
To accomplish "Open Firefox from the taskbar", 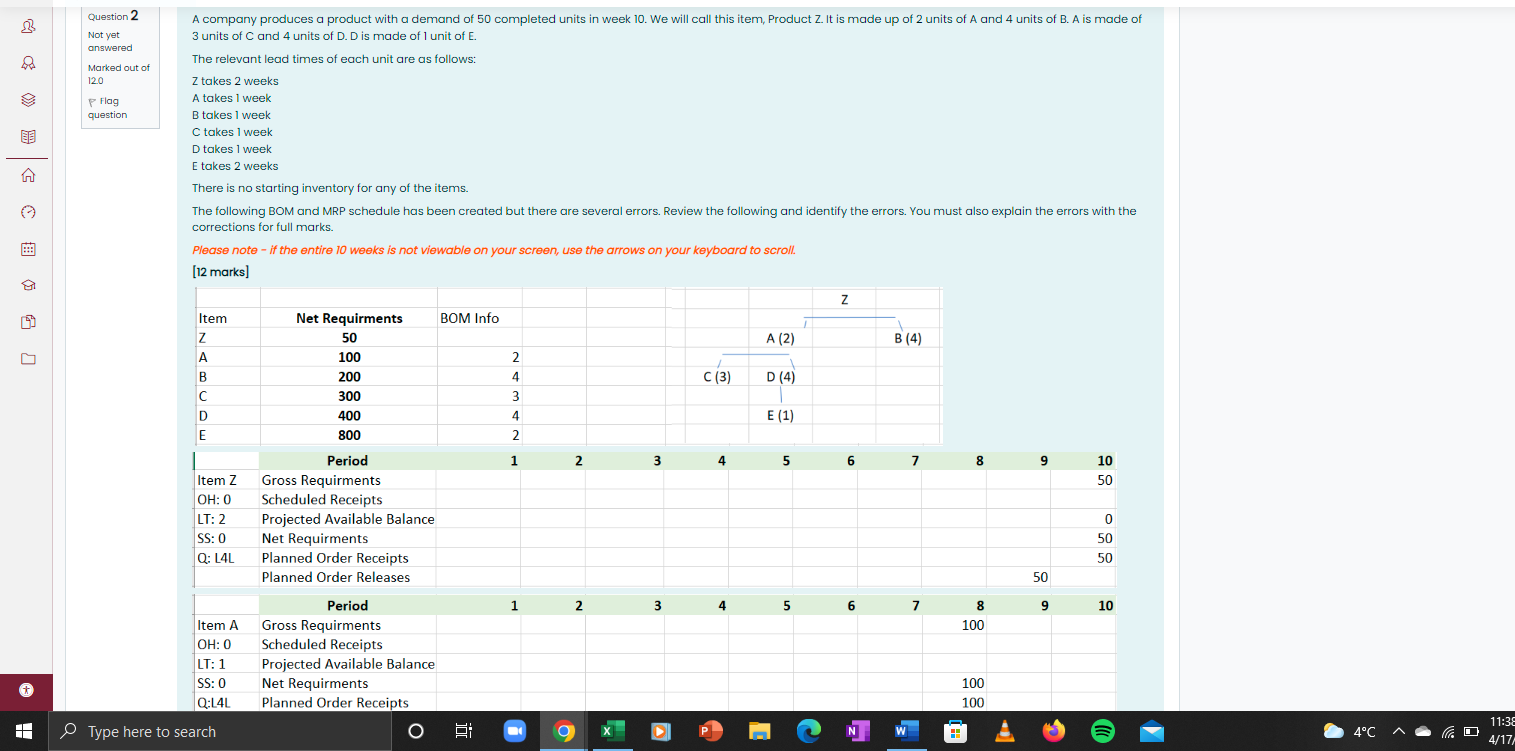I will click(x=1053, y=732).
